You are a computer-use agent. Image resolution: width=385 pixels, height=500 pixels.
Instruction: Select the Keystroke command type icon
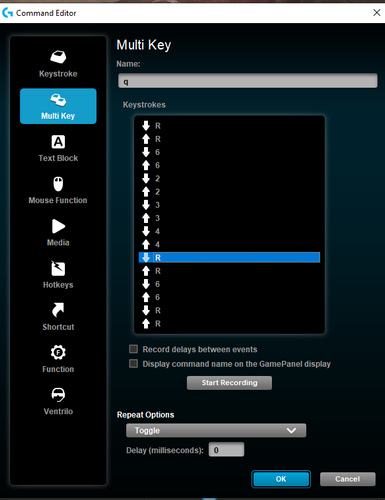58,57
